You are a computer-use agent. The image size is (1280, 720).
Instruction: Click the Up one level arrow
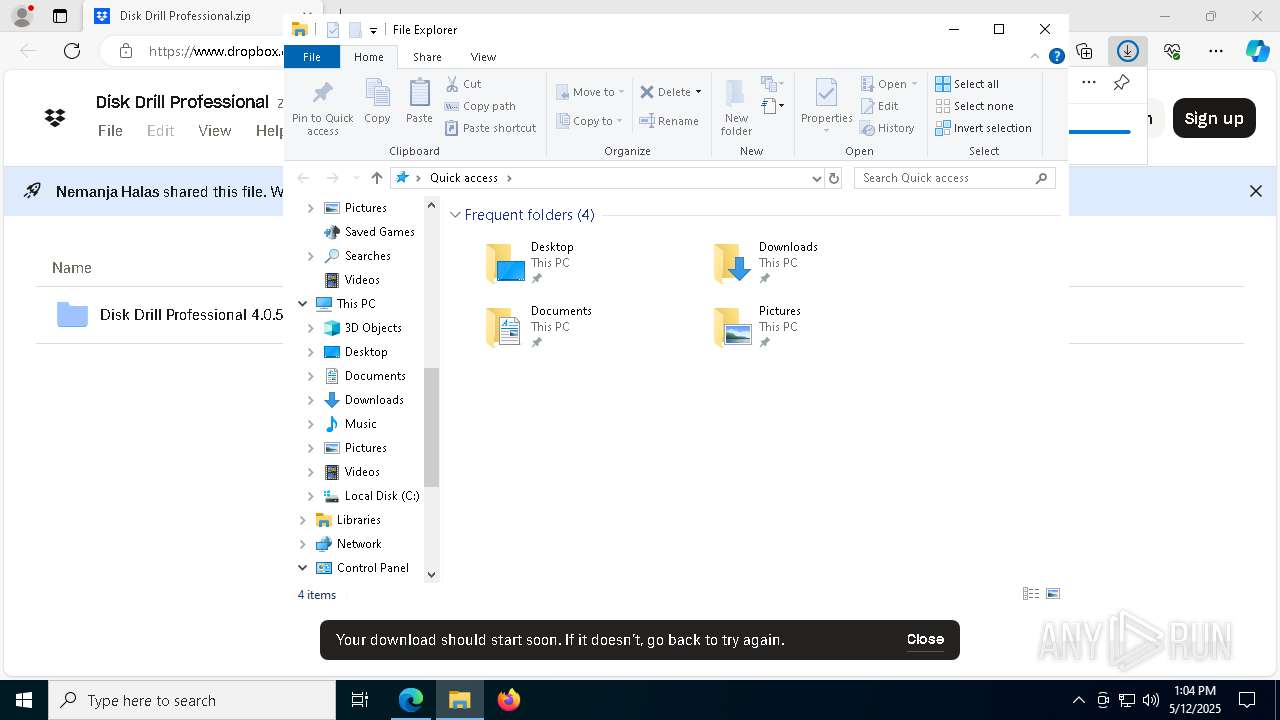376,178
